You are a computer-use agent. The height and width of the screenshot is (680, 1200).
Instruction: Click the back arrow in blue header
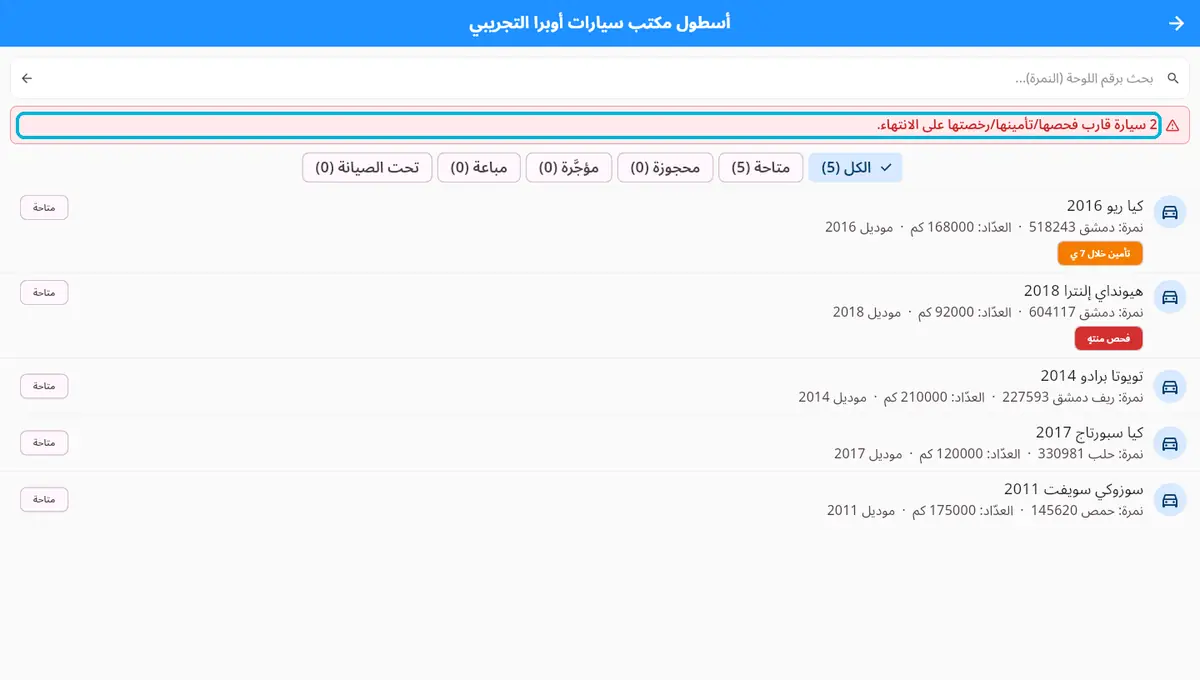tap(1175, 23)
